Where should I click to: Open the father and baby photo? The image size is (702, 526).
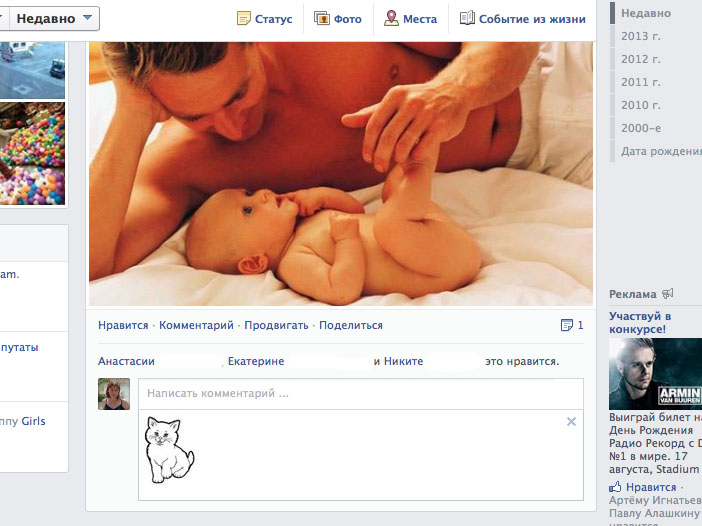[340, 170]
